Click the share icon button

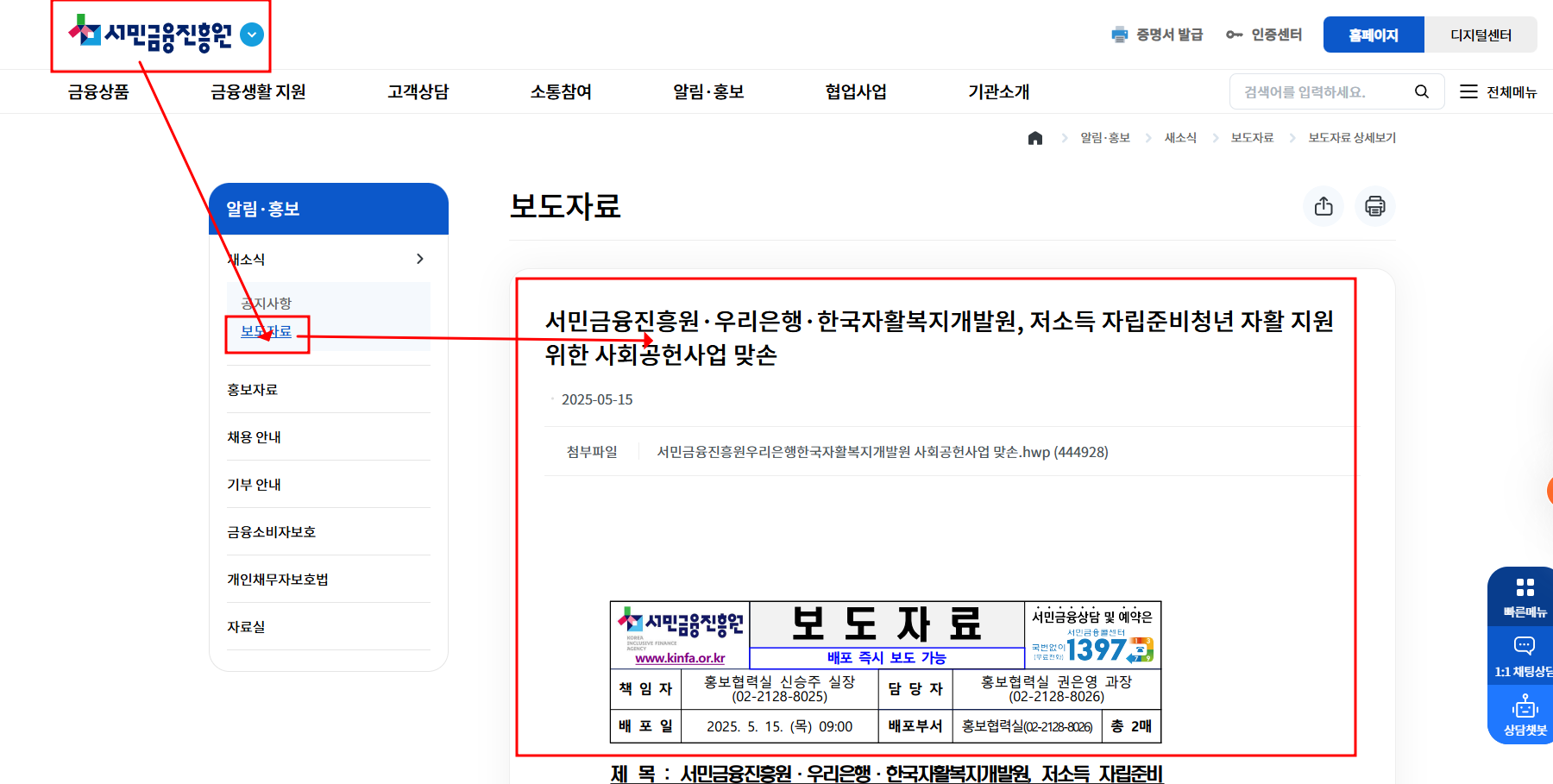tap(1324, 206)
